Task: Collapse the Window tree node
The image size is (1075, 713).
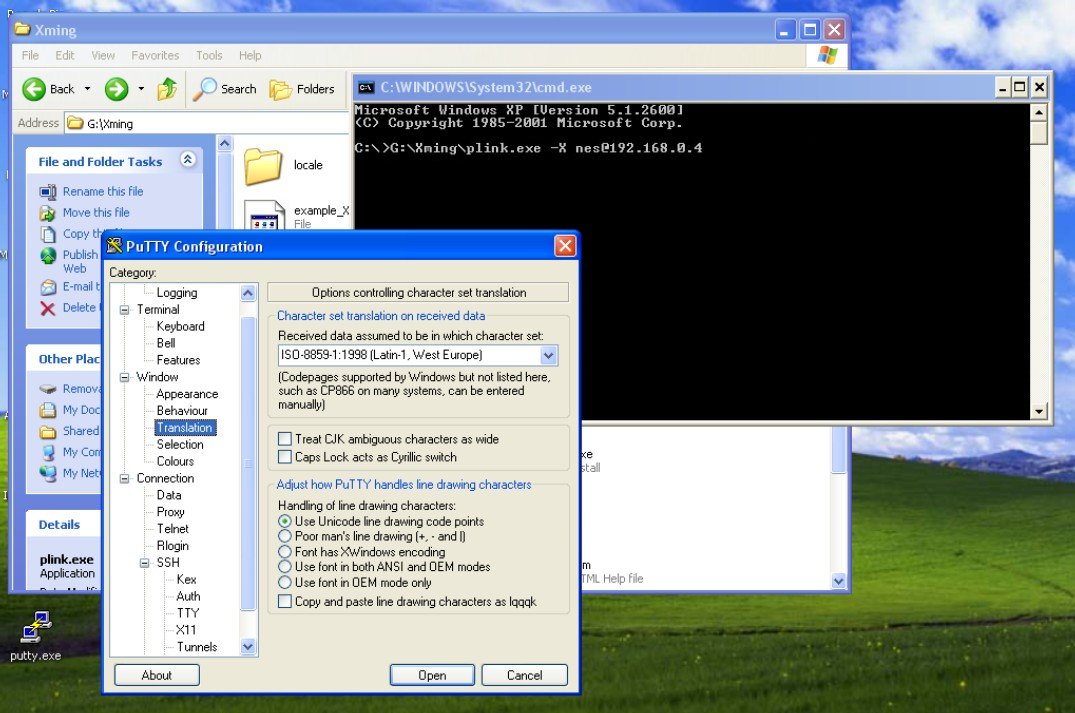Action: coord(125,377)
